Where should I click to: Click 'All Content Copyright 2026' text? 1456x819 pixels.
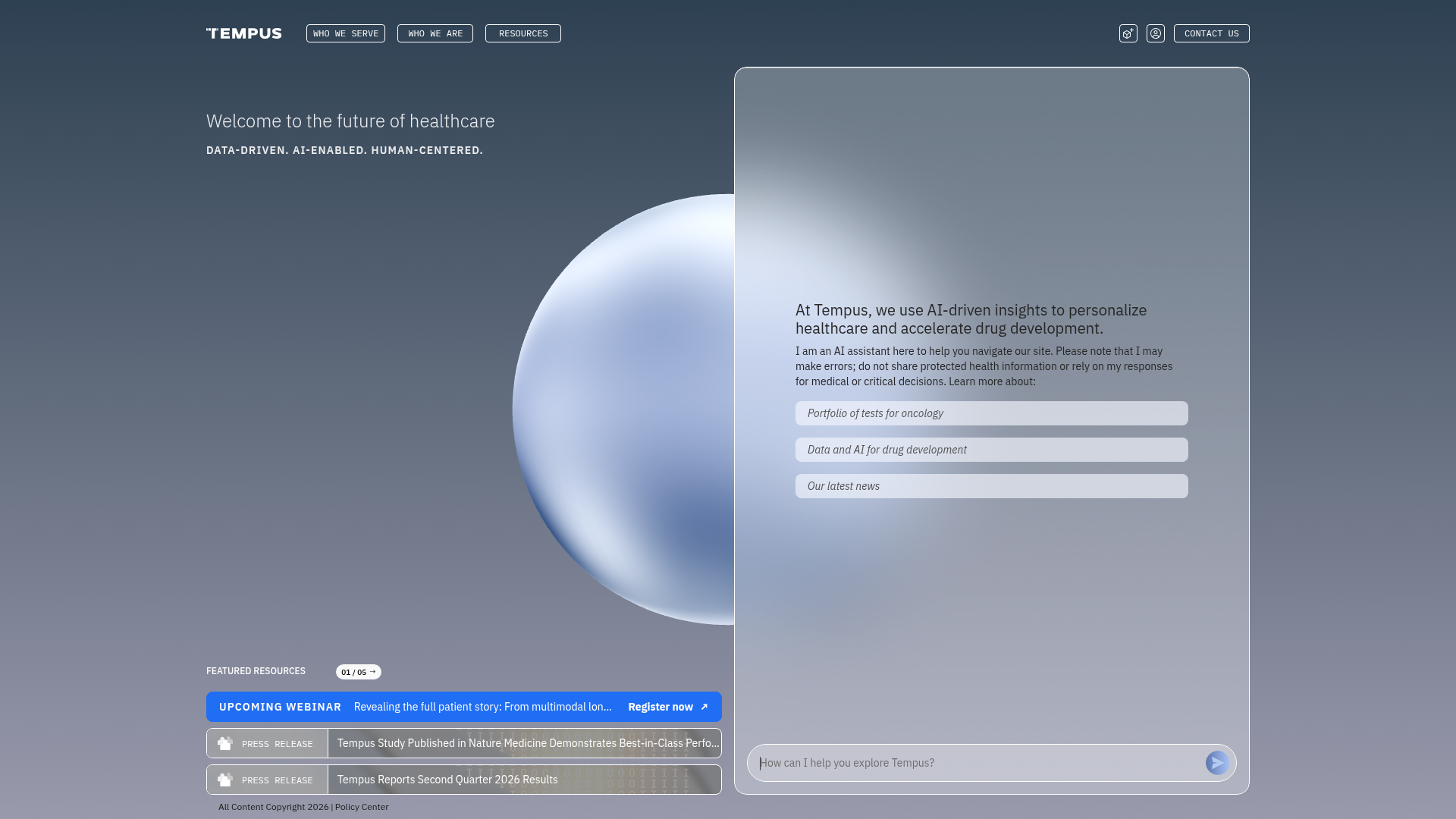coord(274,807)
